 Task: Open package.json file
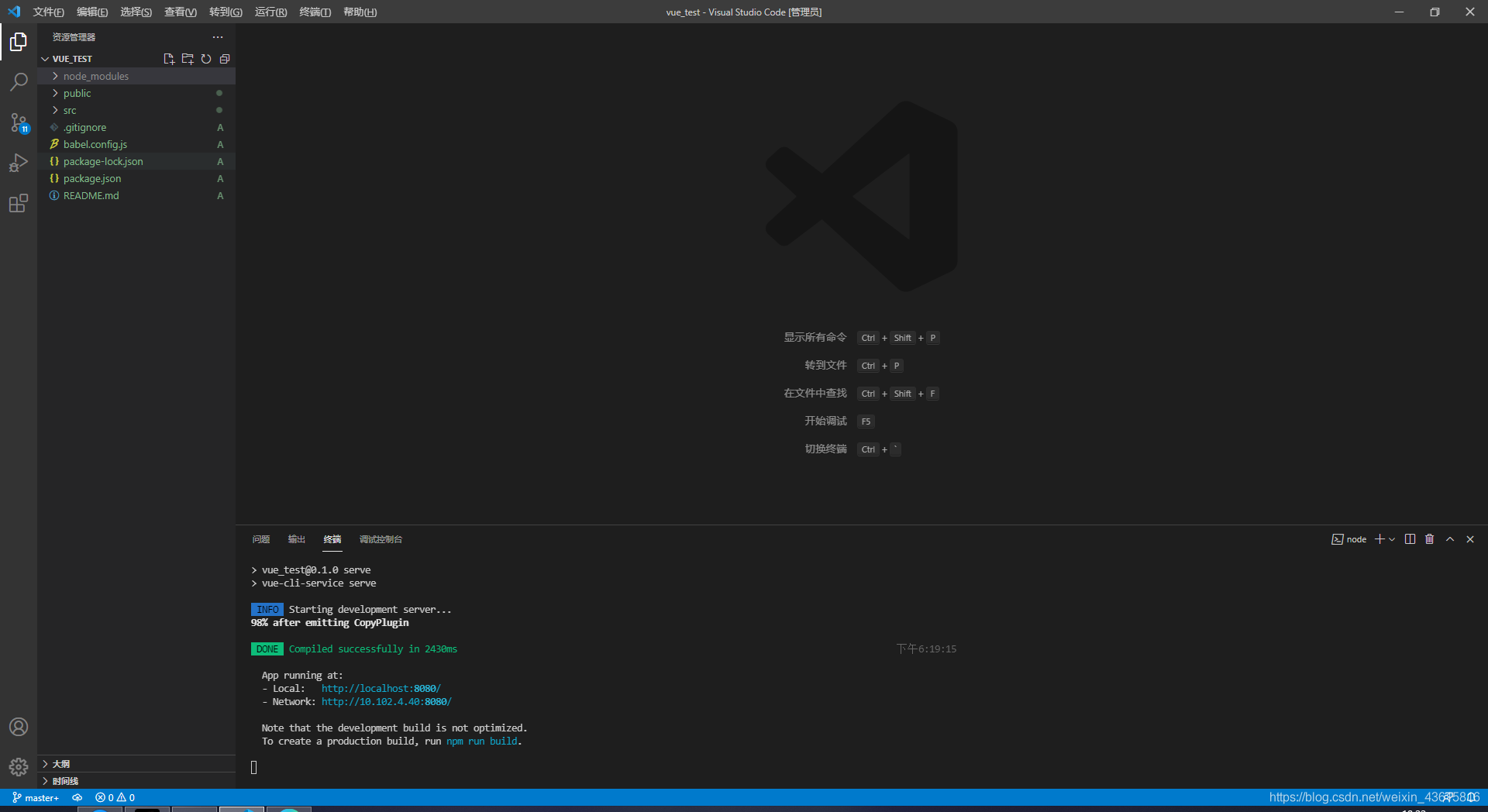point(136,178)
